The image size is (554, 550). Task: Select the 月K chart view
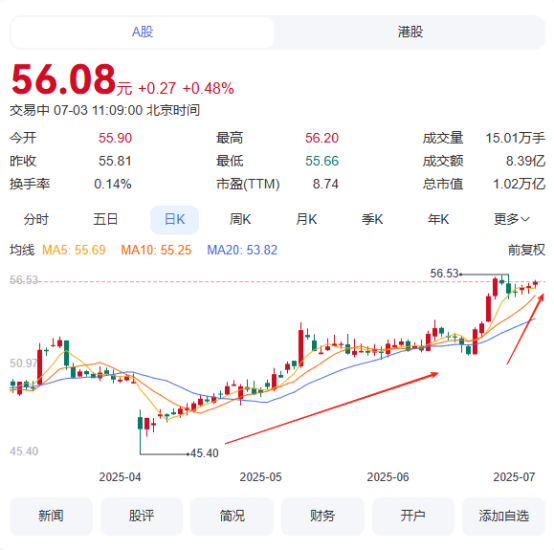306,220
